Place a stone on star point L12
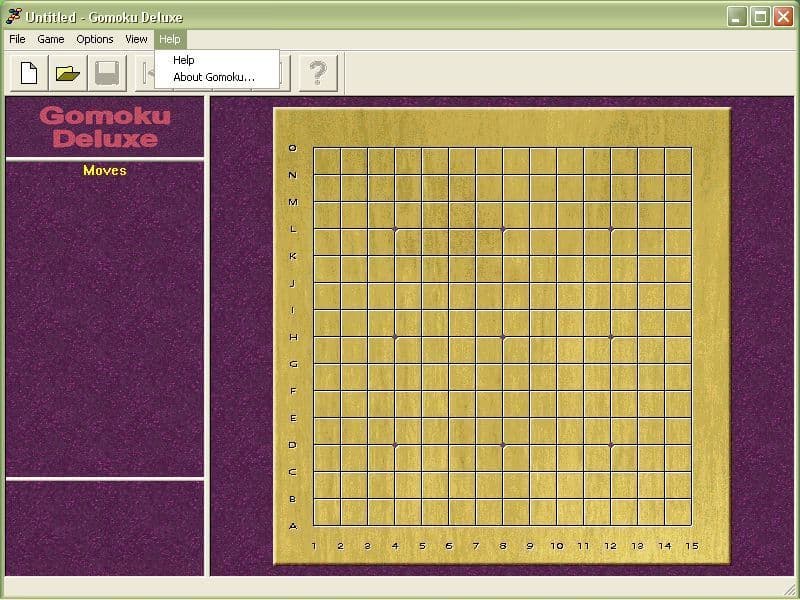The image size is (800, 600). 611,229
